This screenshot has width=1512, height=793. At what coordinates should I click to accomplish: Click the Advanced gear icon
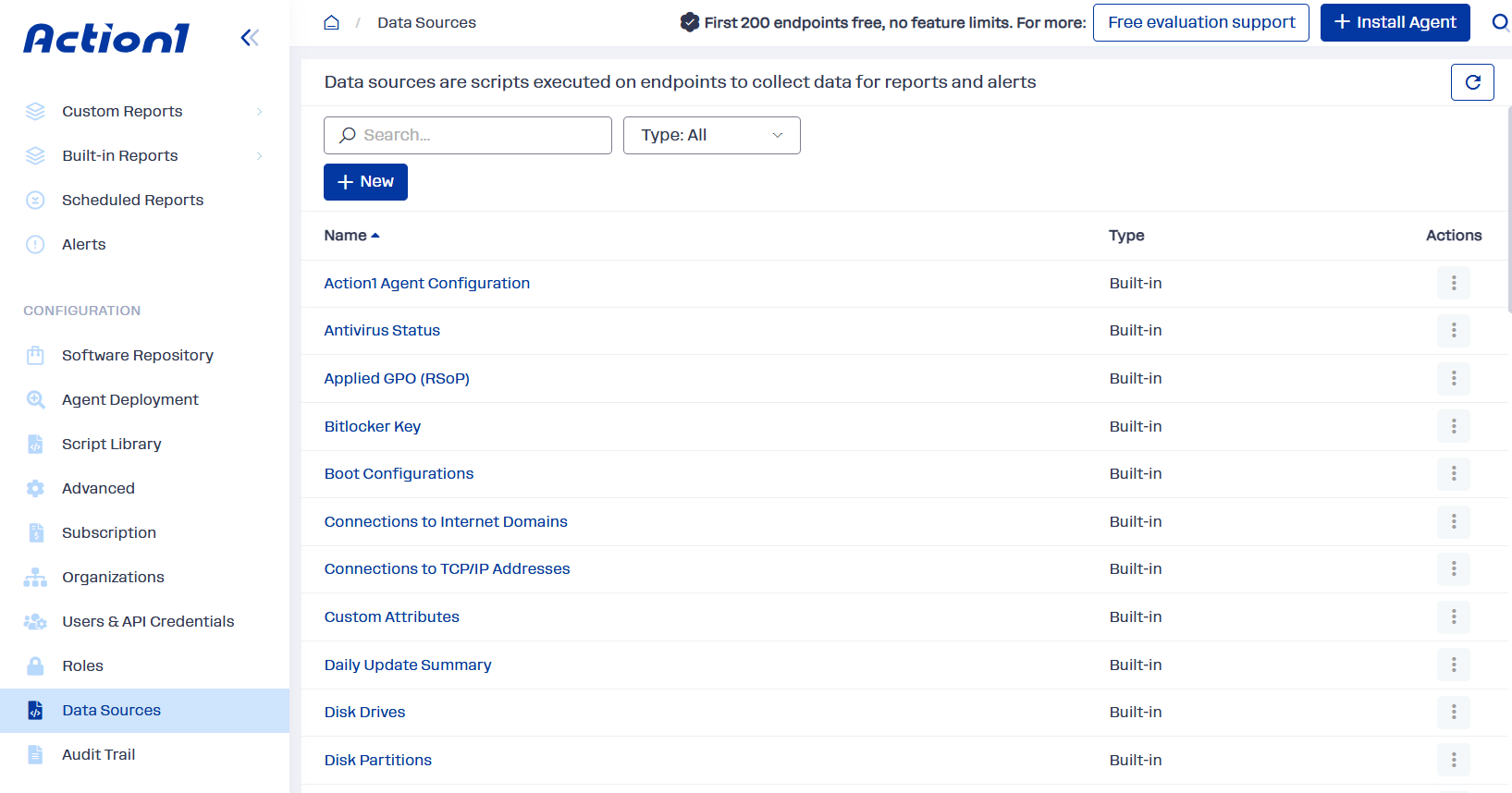pos(35,488)
